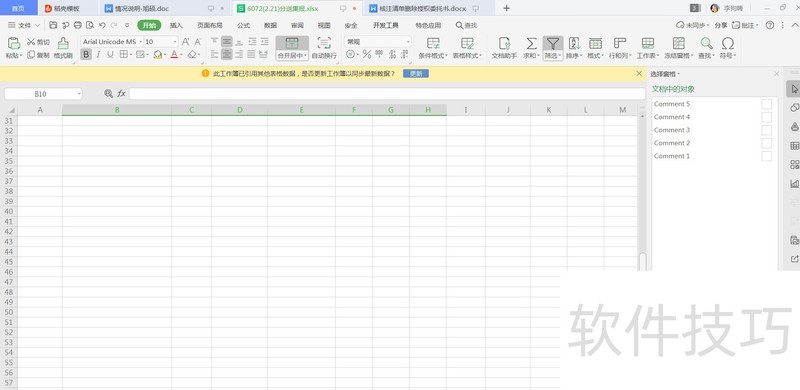Open the number format dropdown (常规)
800x390 pixels.
click(408, 42)
